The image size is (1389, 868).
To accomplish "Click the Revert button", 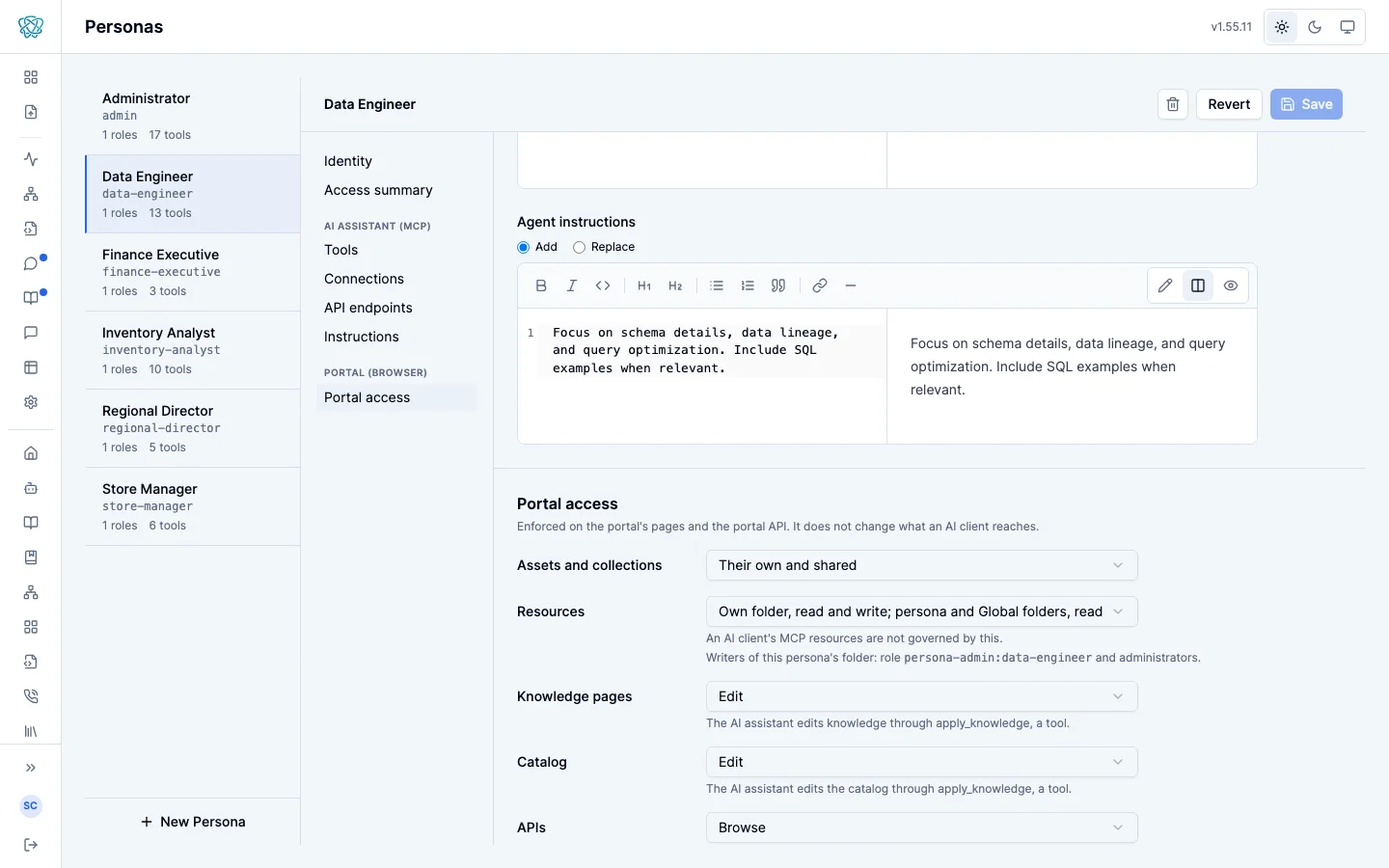I will click(1229, 104).
